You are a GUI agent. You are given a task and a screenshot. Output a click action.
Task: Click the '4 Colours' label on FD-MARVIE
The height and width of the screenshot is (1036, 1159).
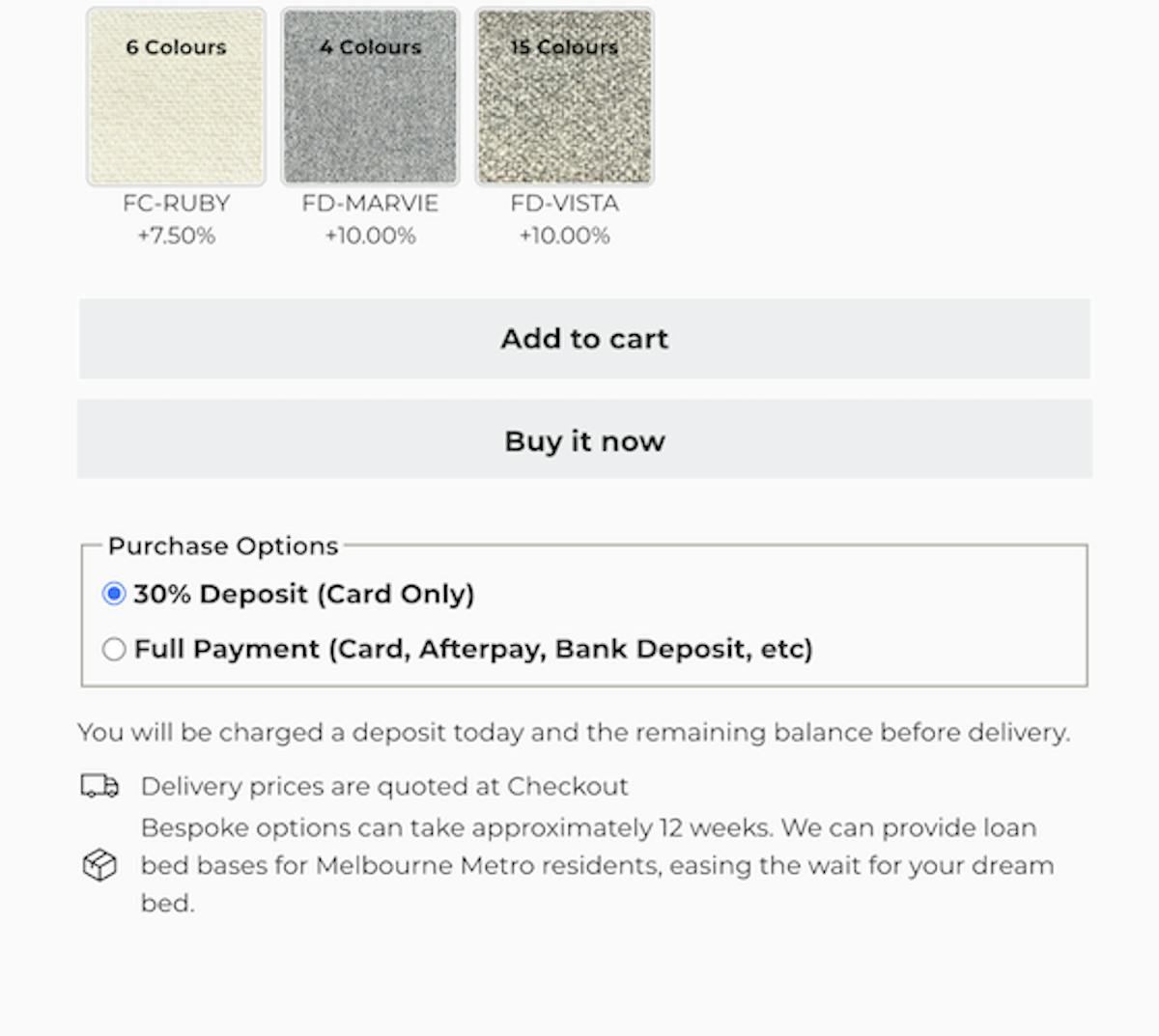tap(371, 47)
